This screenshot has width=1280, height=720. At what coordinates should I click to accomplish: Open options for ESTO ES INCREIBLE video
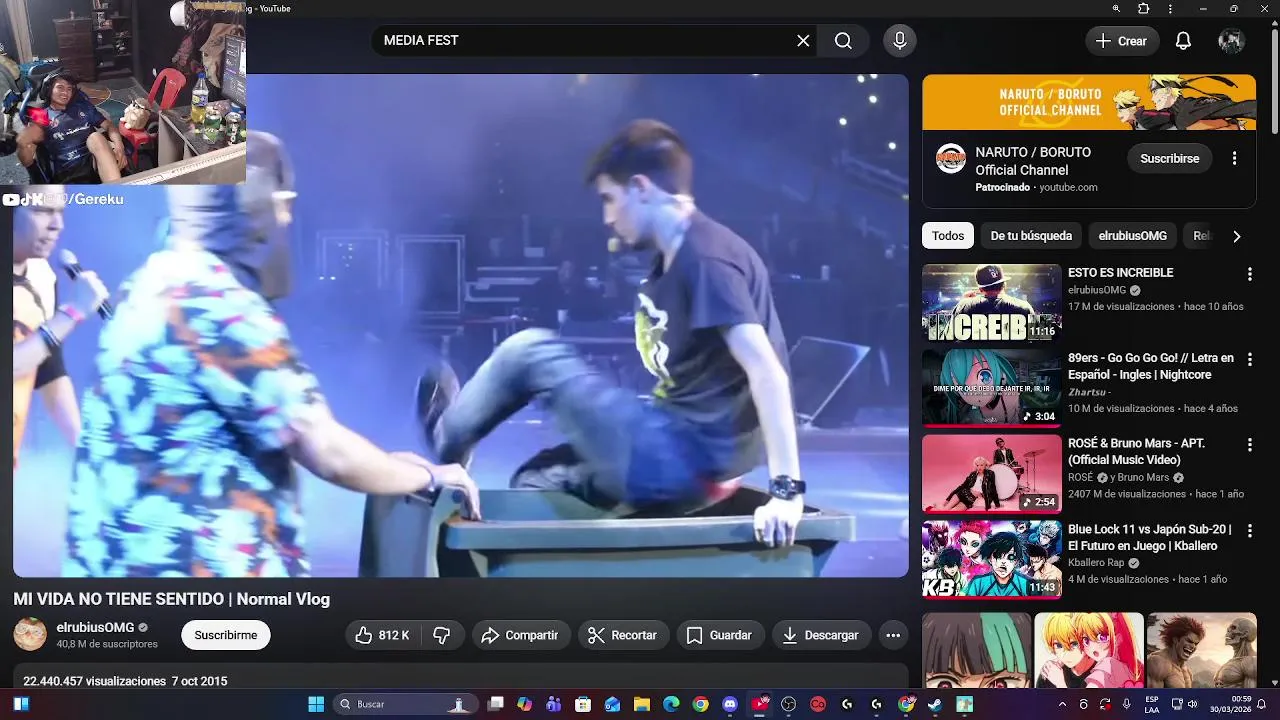point(1249,274)
